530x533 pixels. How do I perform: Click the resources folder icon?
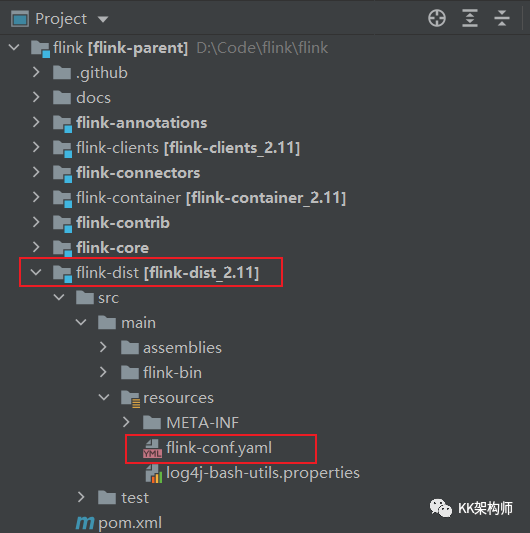[x=130, y=398]
